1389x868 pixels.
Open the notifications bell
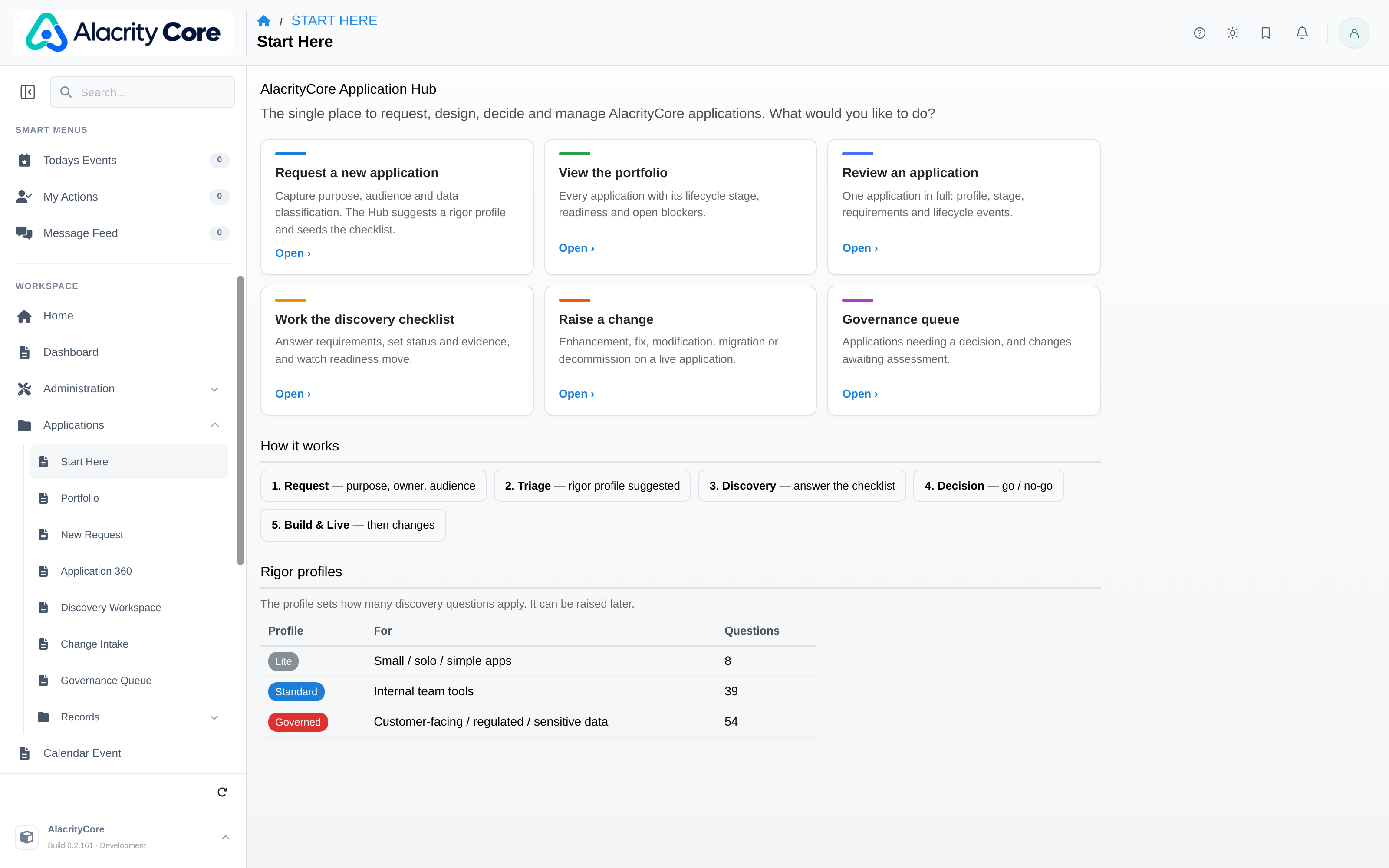click(x=1302, y=33)
